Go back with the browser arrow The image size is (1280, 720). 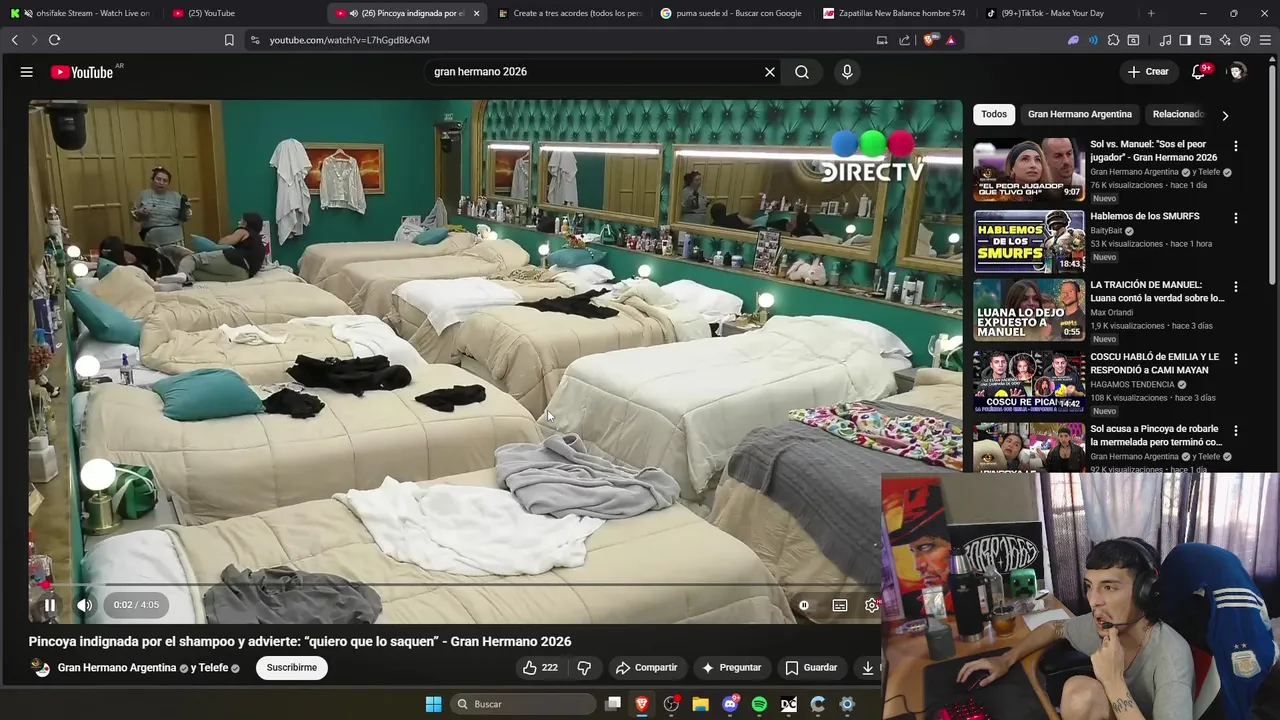[x=15, y=40]
